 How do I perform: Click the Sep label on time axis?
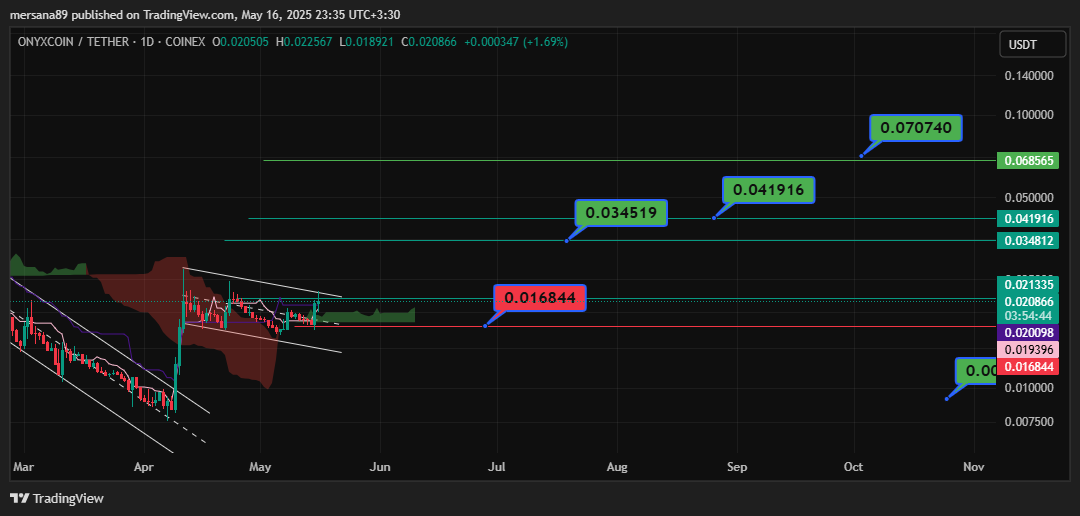(x=737, y=467)
